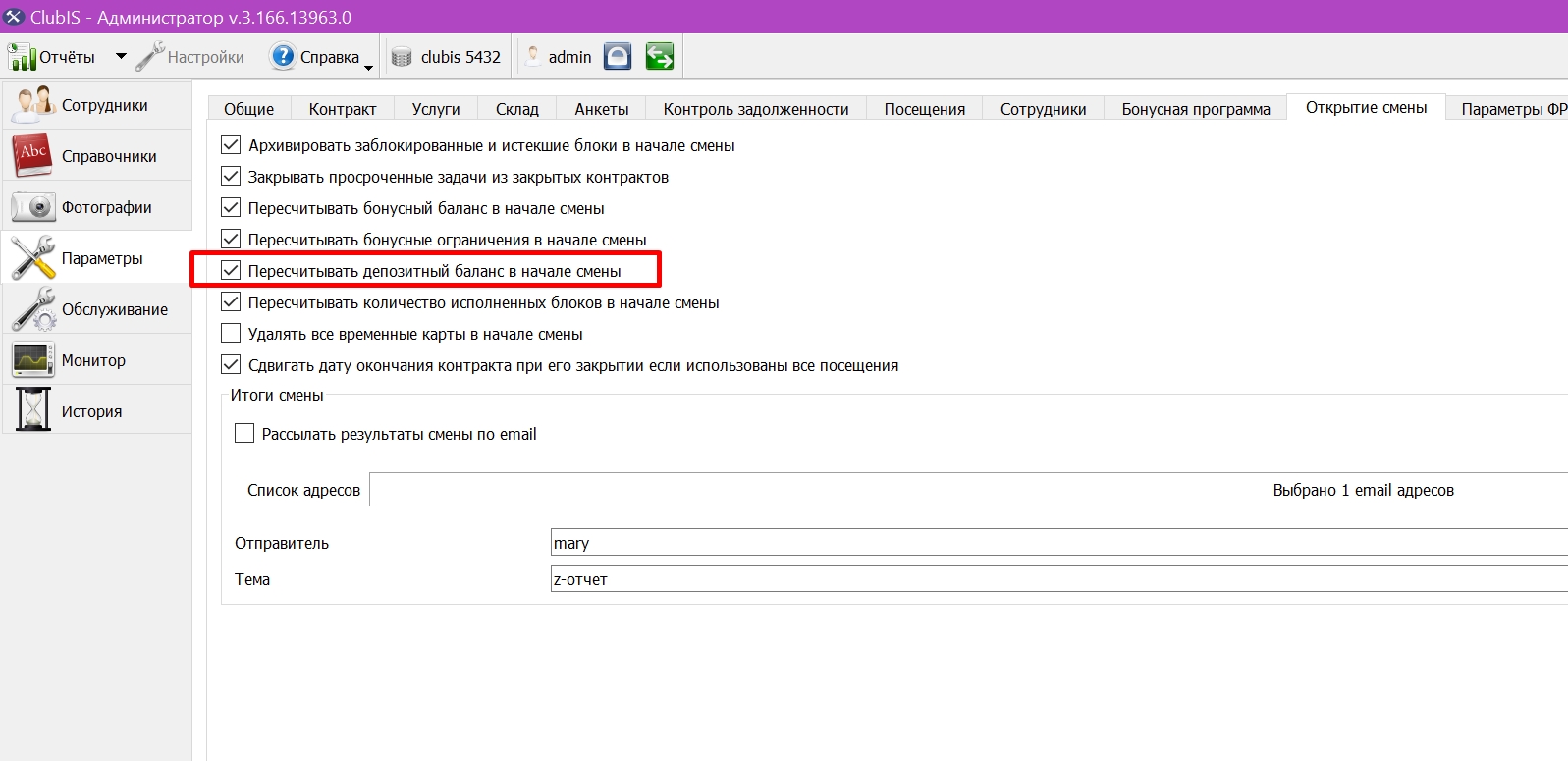
Task: Toggle Архивировать заблокированные и истекшие блоки checkbox
Action: point(231,145)
